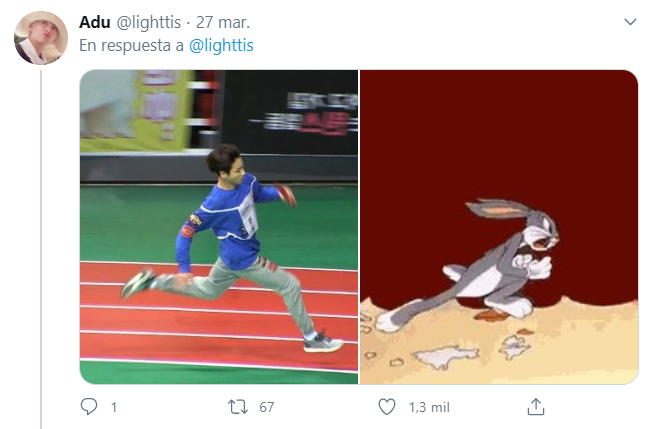Click the vertical thread connector line
Image resolution: width=653 pixels, height=429 pixels.
(x=41, y=249)
